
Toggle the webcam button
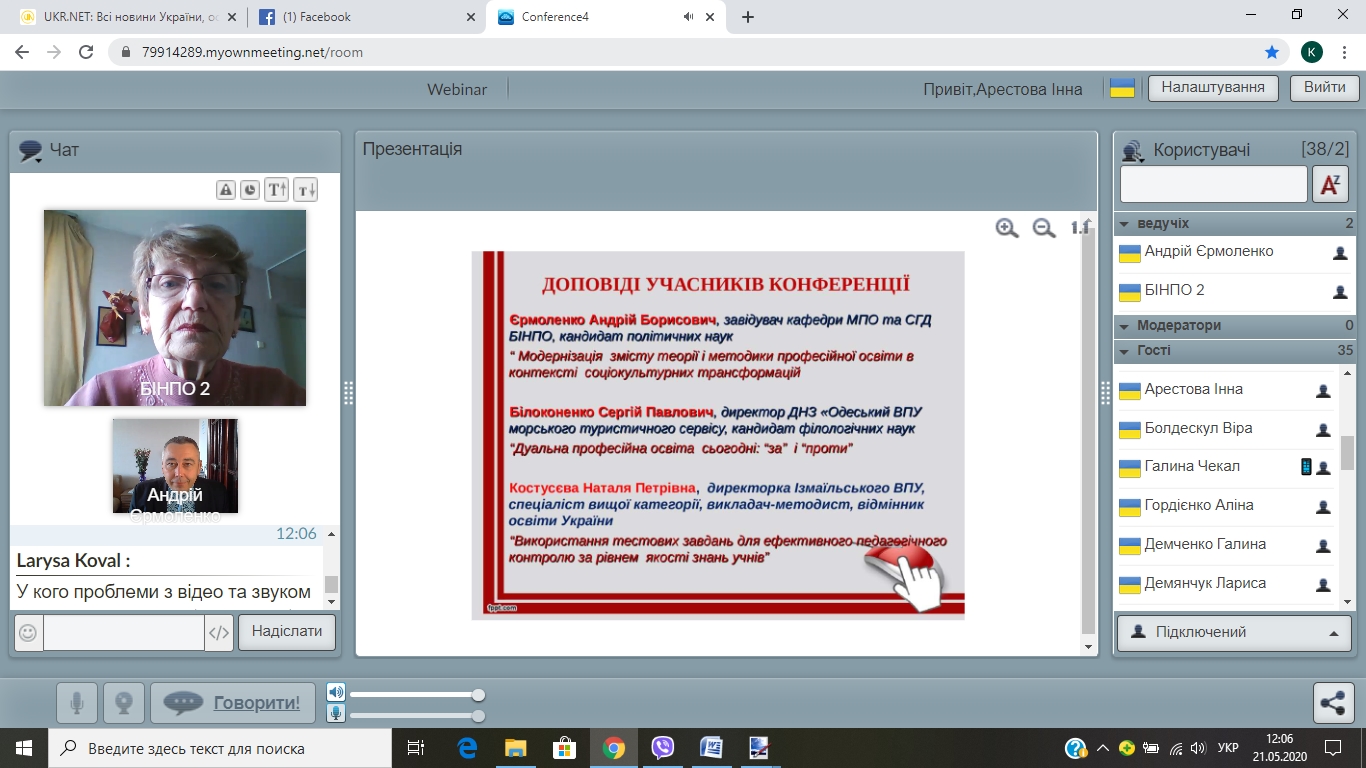tap(124, 703)
